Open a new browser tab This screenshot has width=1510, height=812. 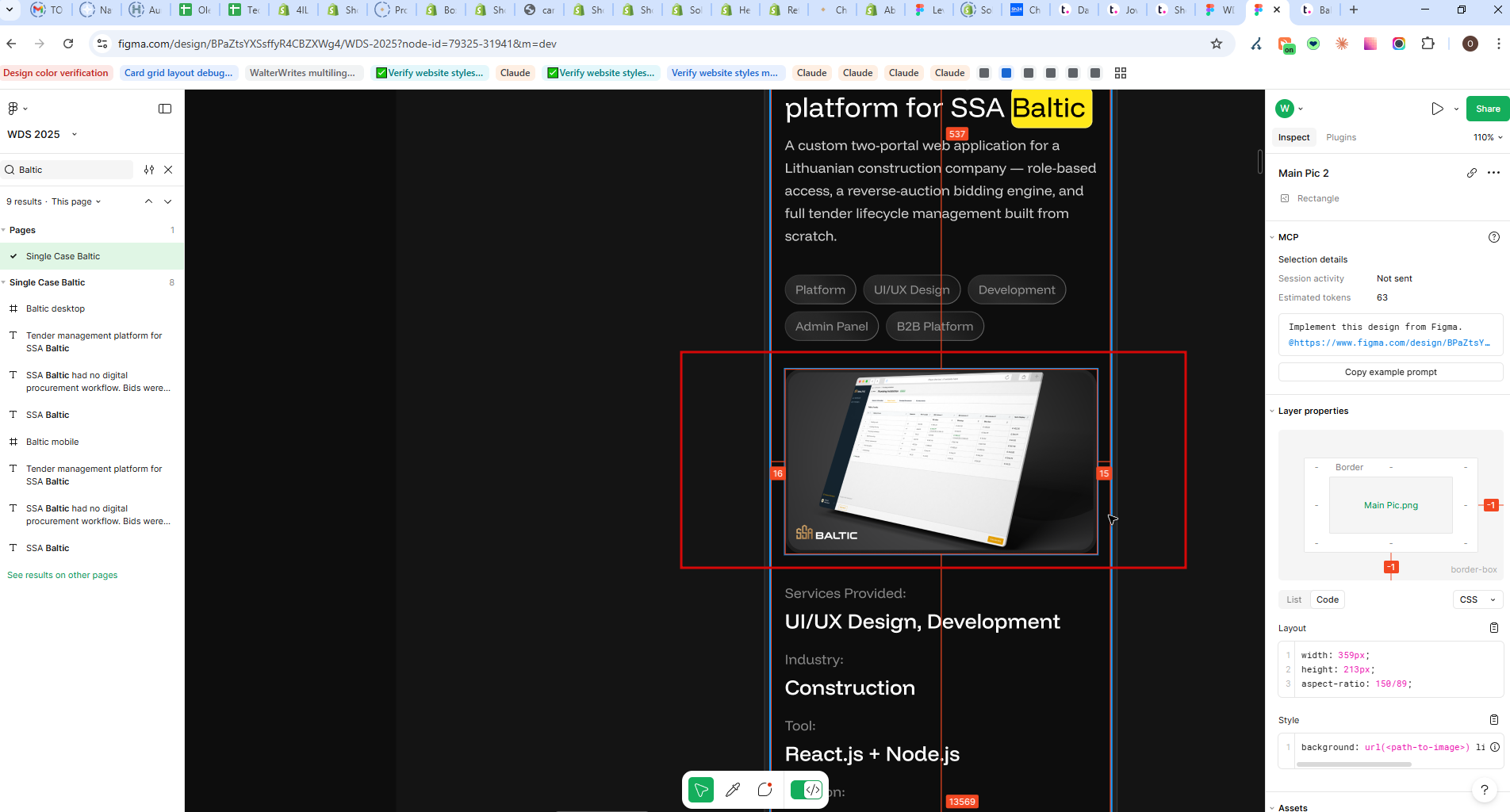click(1354, 10)
